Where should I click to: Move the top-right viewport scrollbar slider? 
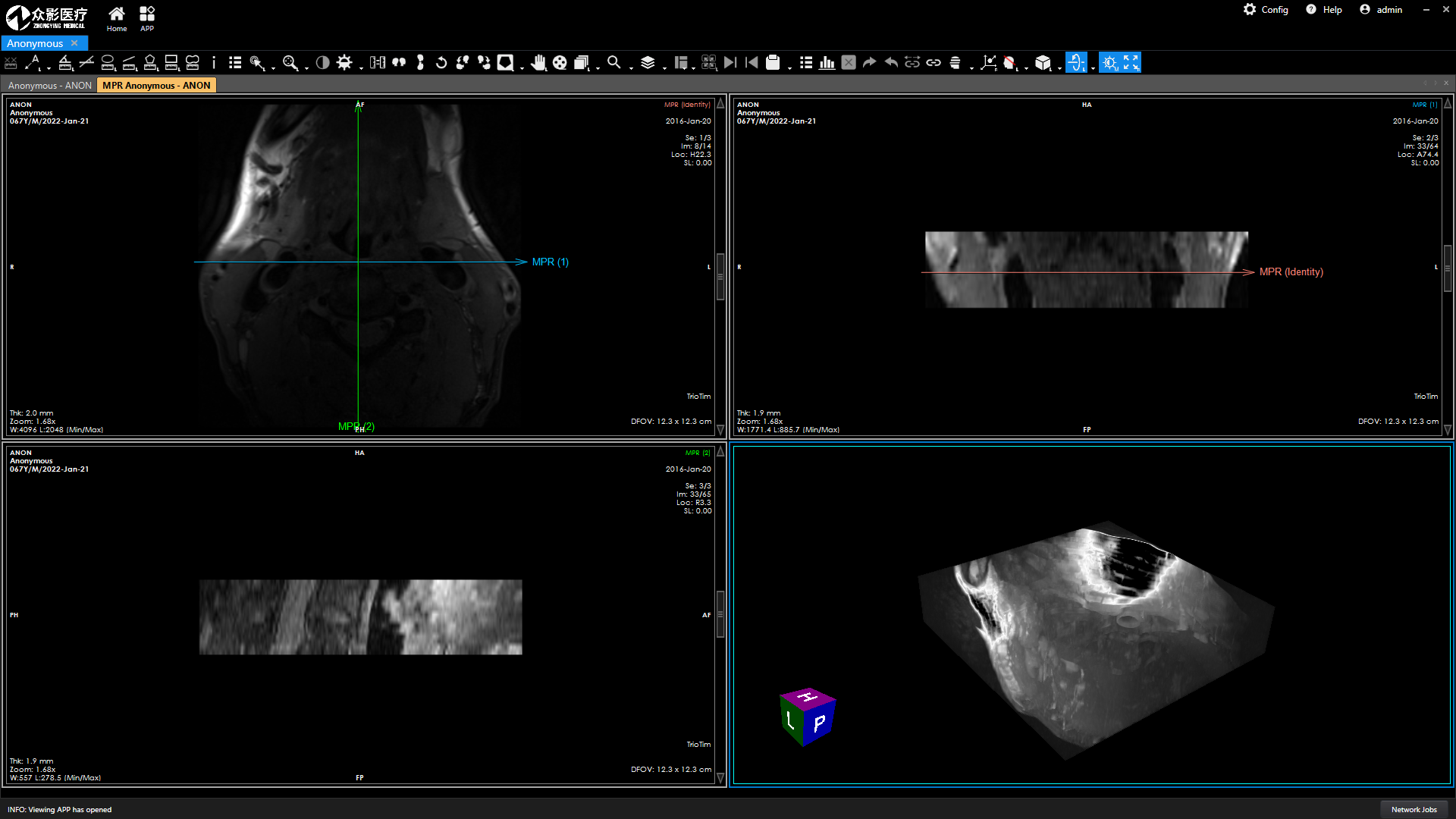click(x=1448, y=268)
